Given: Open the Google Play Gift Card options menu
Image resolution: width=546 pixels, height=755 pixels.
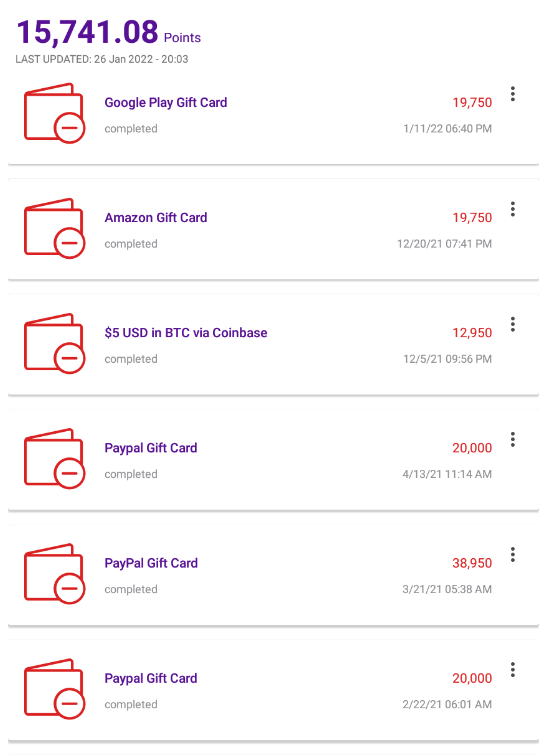Looking at the screenshot, I should coord(513,94).
